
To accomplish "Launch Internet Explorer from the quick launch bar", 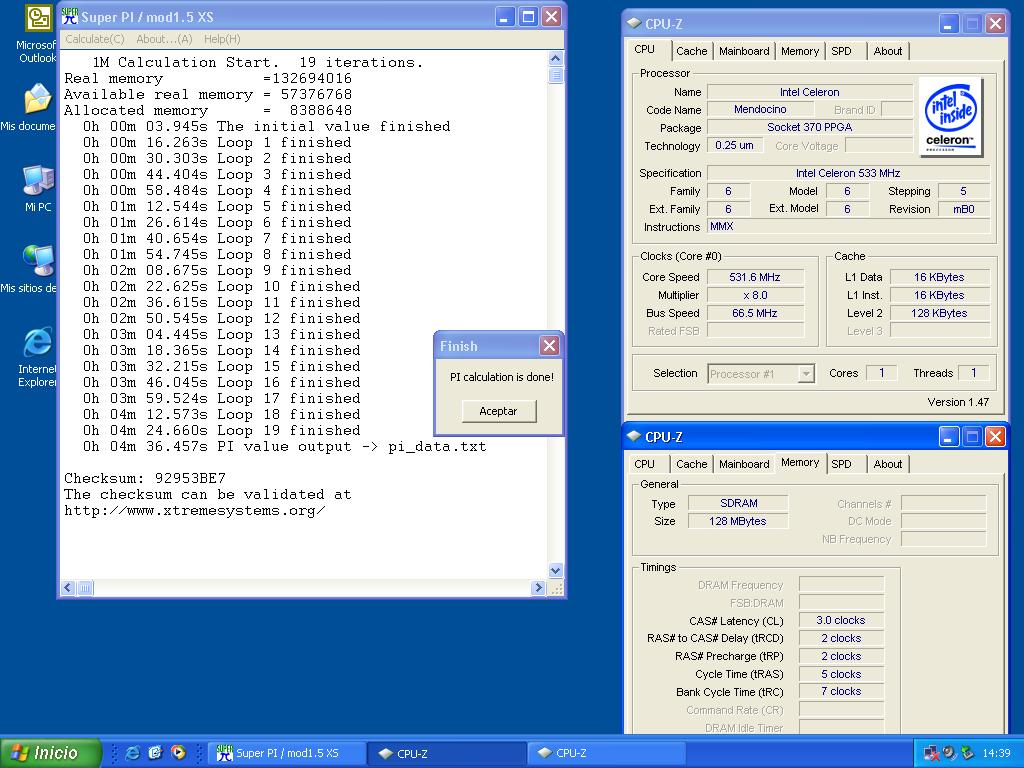I will pyautogui.click(x=132, y=753).
